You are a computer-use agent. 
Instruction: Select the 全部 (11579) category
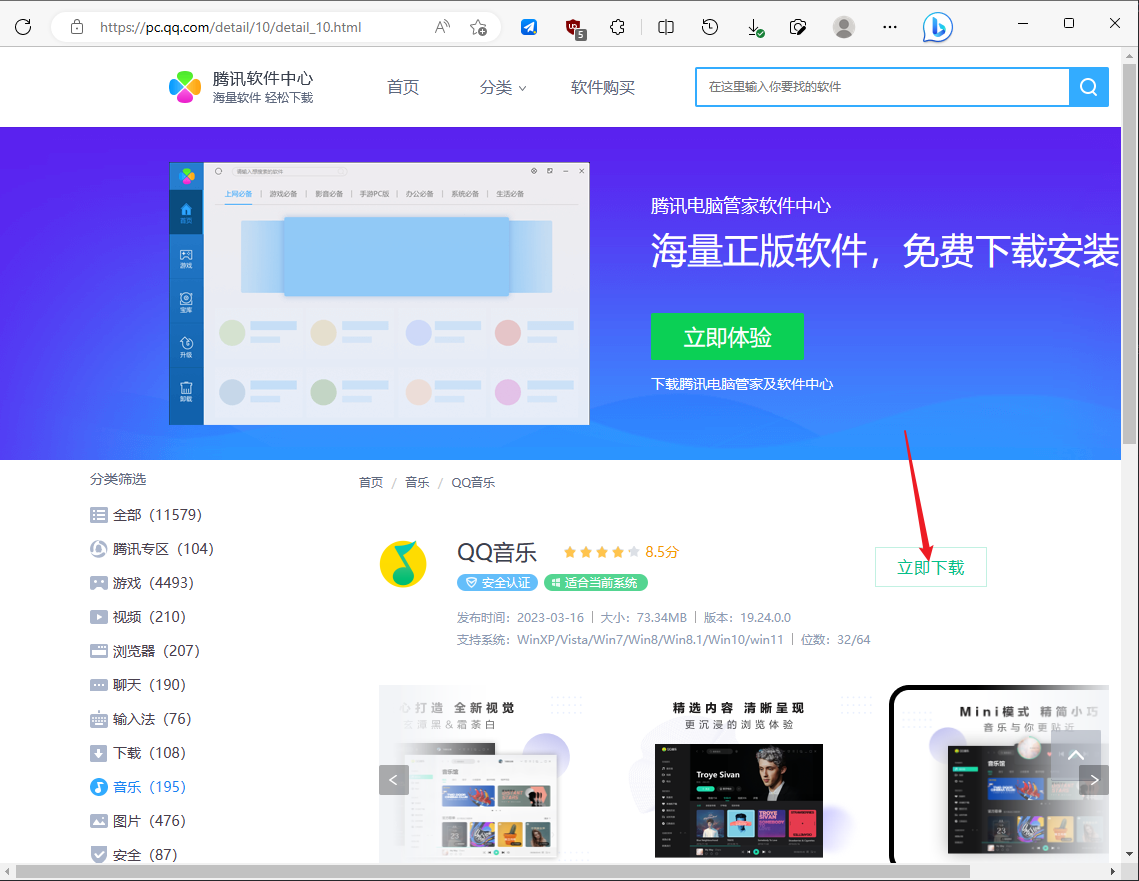(x=146, y=515)
